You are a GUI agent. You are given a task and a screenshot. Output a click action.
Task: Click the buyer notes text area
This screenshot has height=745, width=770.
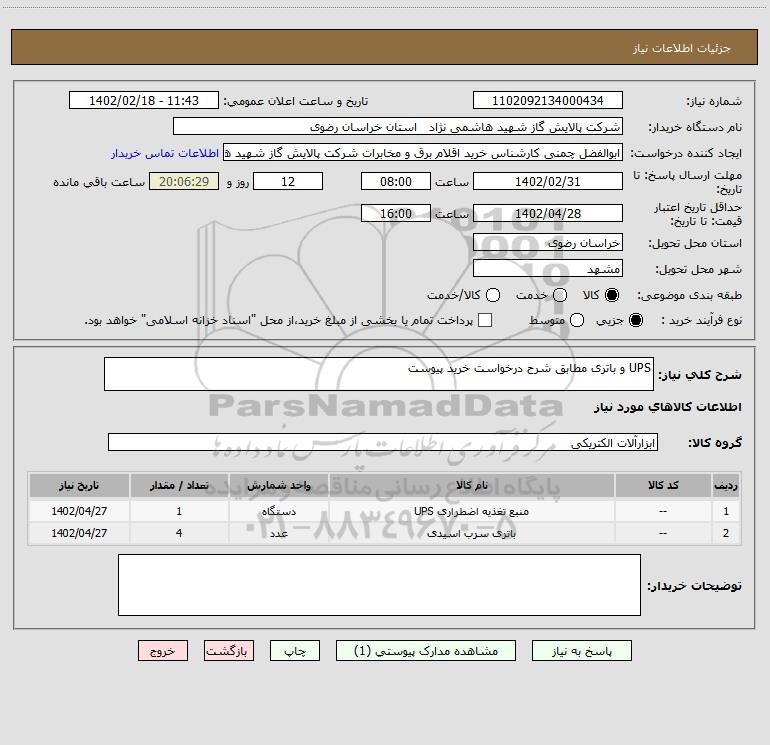tap(379, 585)
